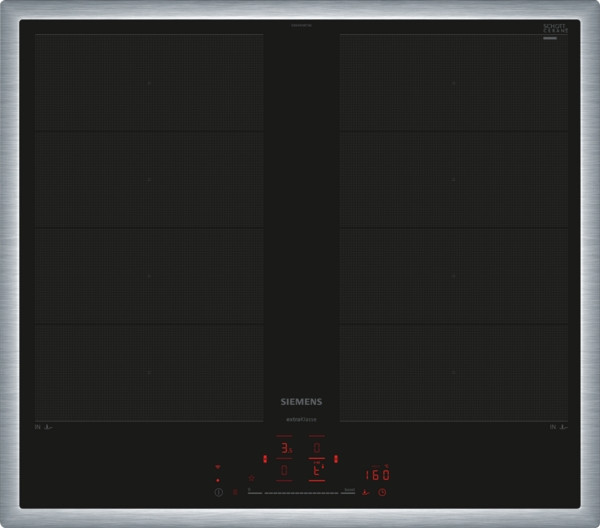Tap the right flex zone link indicator
Image resolution: width=600 pixels, height=528 pixels.
pos(337,459)
